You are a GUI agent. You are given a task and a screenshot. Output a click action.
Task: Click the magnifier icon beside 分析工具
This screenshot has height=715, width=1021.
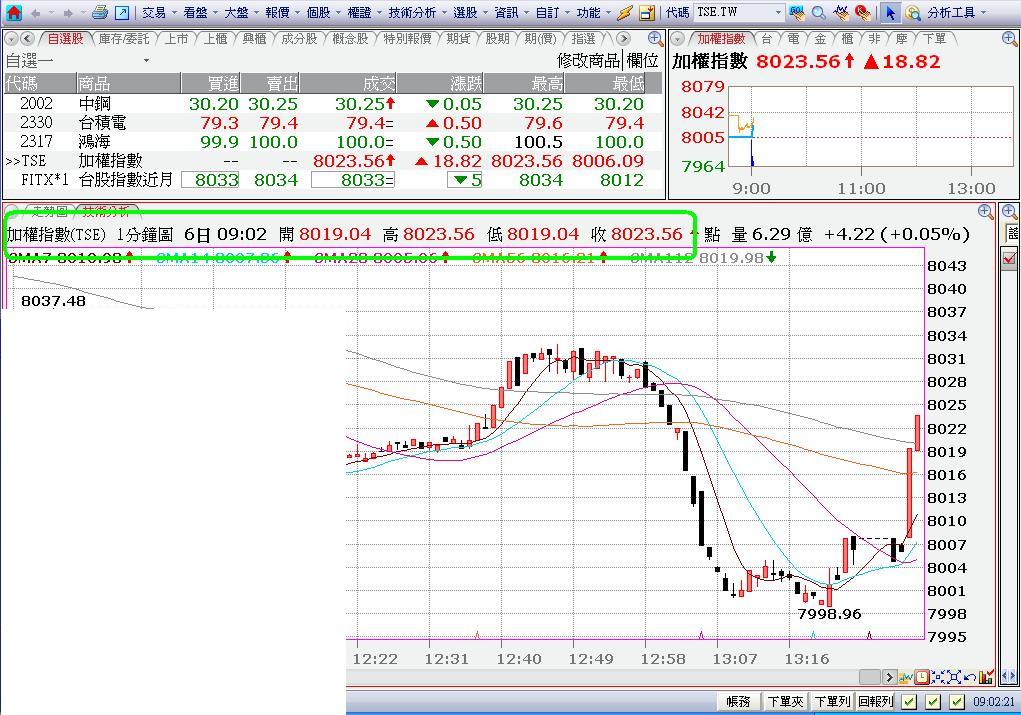point(913,12)
